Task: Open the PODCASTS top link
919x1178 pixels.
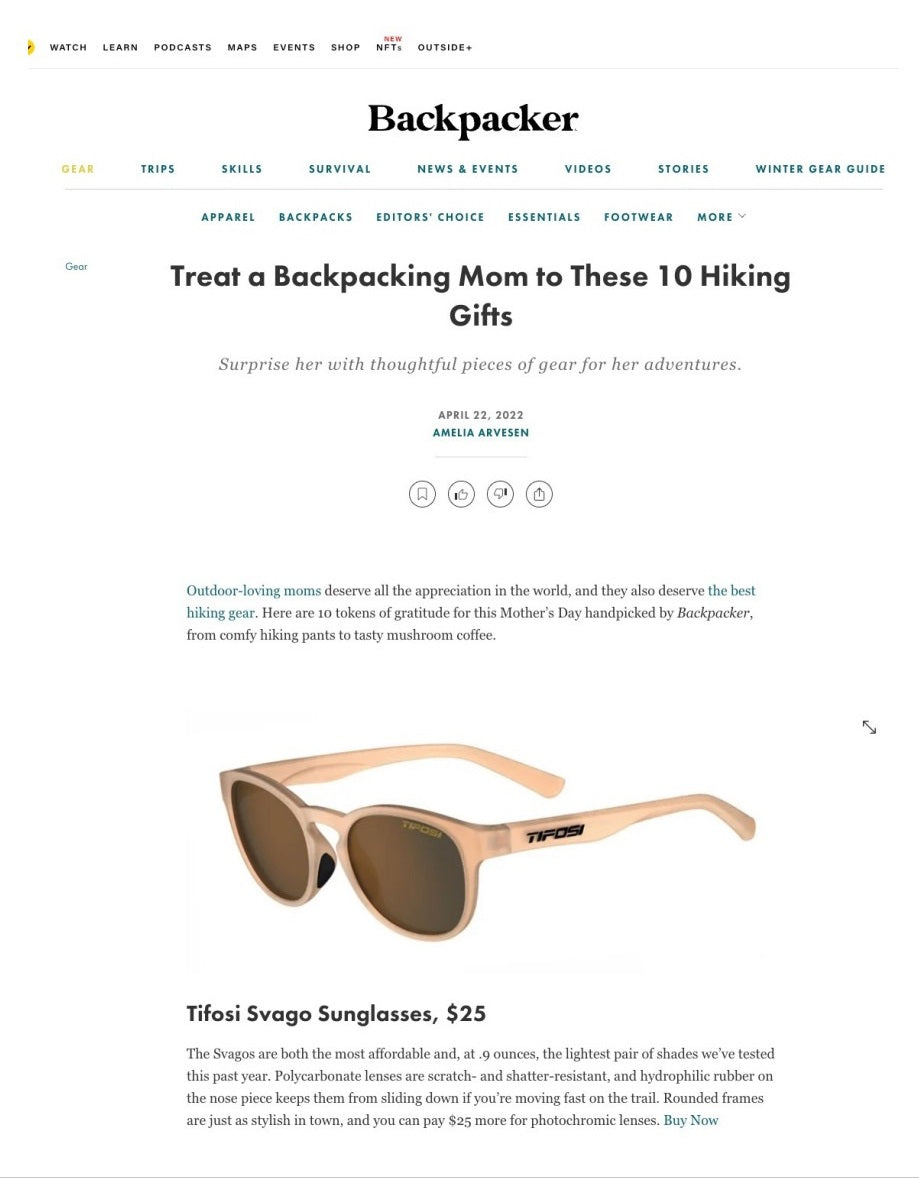Action: (183, 47)
